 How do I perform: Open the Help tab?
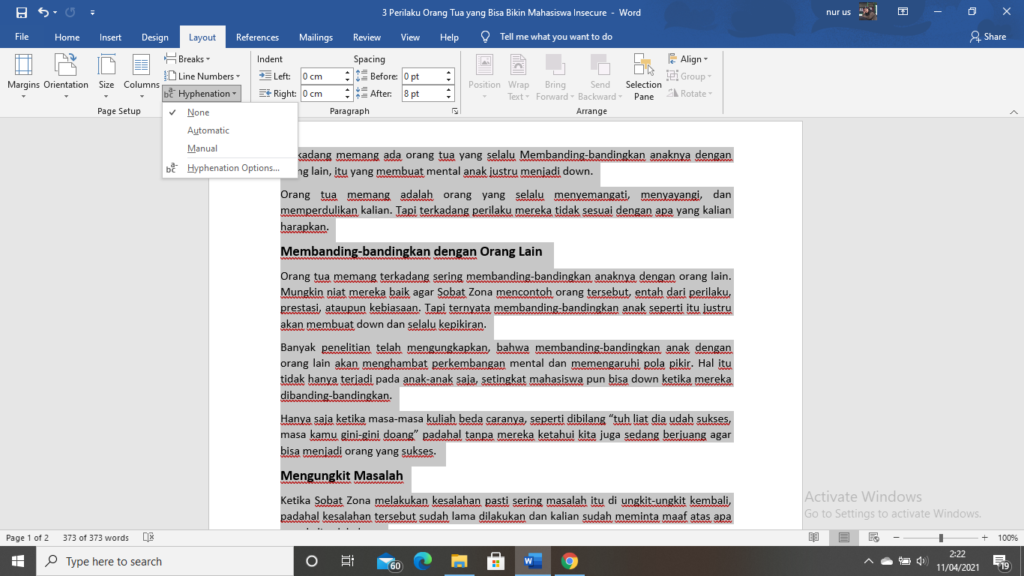449,37
